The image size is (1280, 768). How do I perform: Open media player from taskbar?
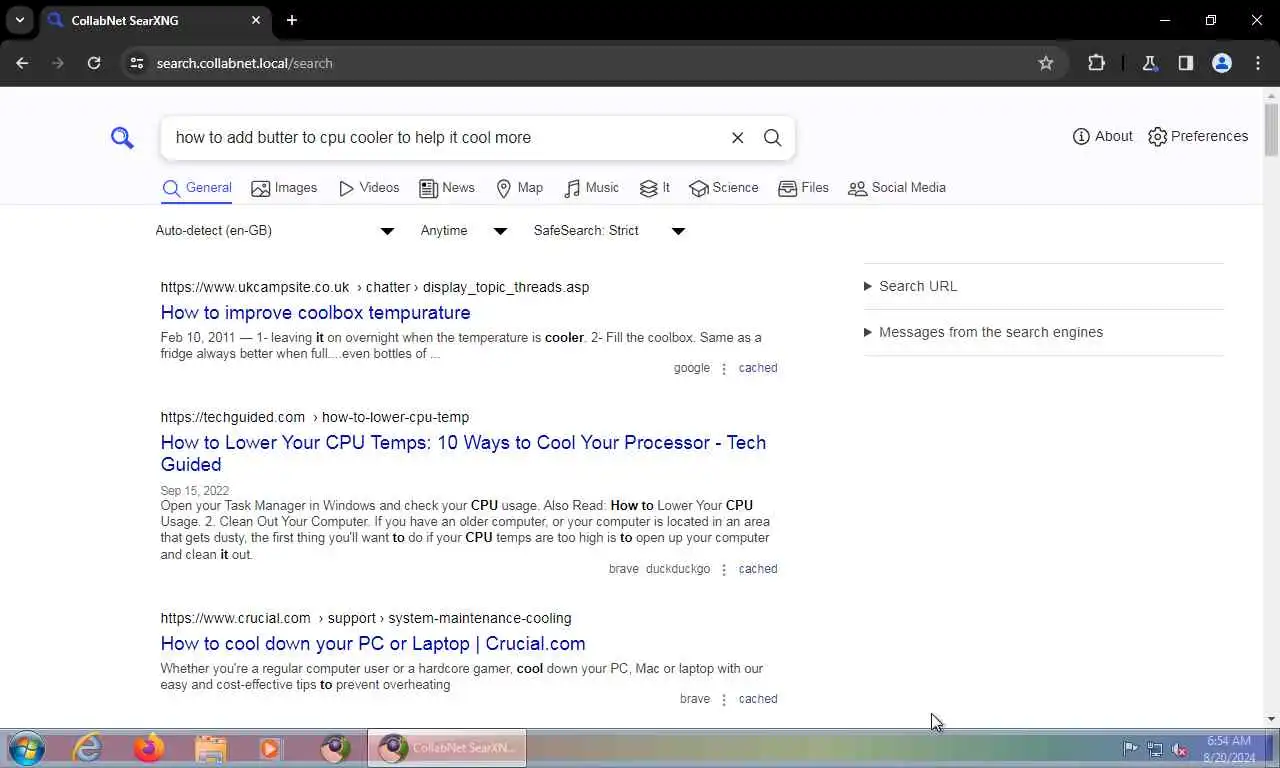(270, 748)
